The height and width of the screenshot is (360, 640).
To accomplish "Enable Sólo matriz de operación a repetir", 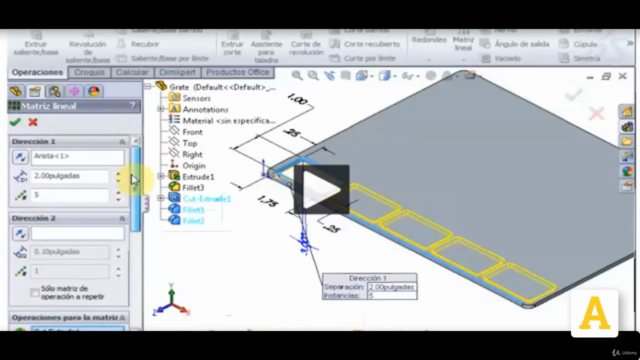I will 35,293.
